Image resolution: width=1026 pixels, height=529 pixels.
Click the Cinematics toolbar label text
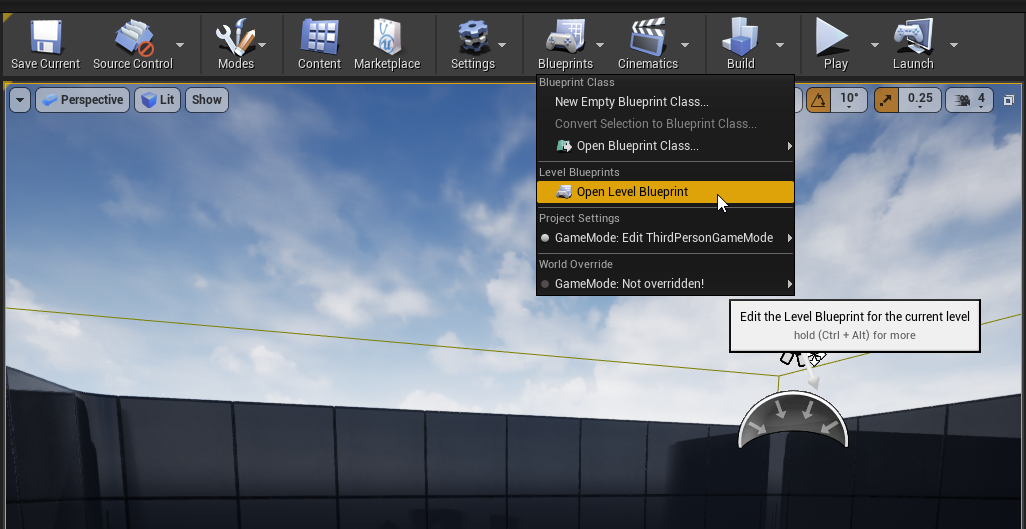(648, 64)
